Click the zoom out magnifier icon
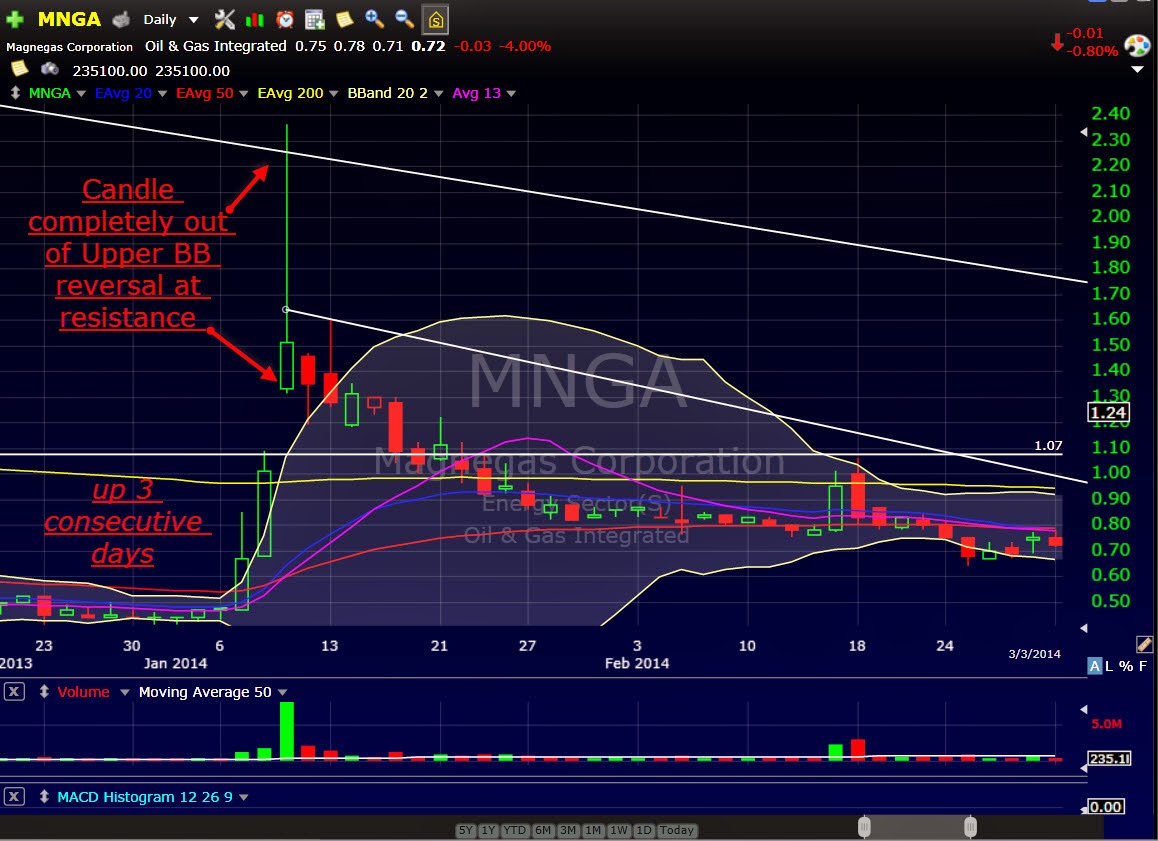This screenshot has height=841, width=1158. (x=404, y=18)
